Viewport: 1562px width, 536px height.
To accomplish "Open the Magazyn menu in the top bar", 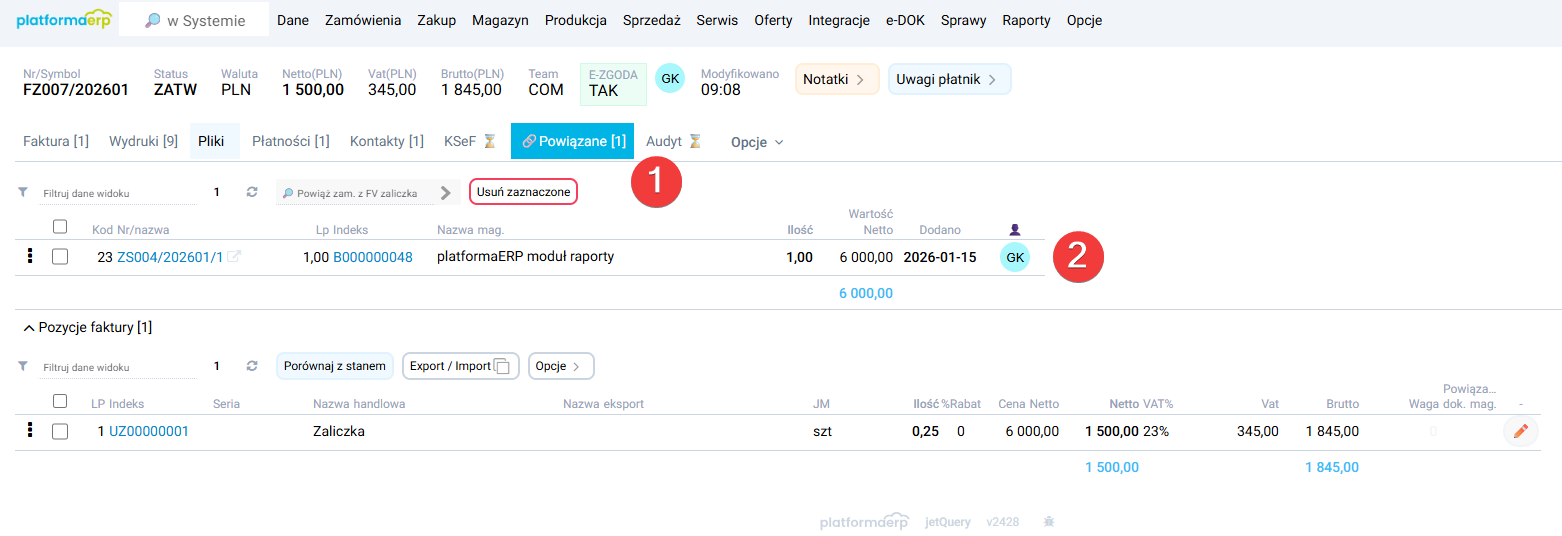I will coord(500,20).
